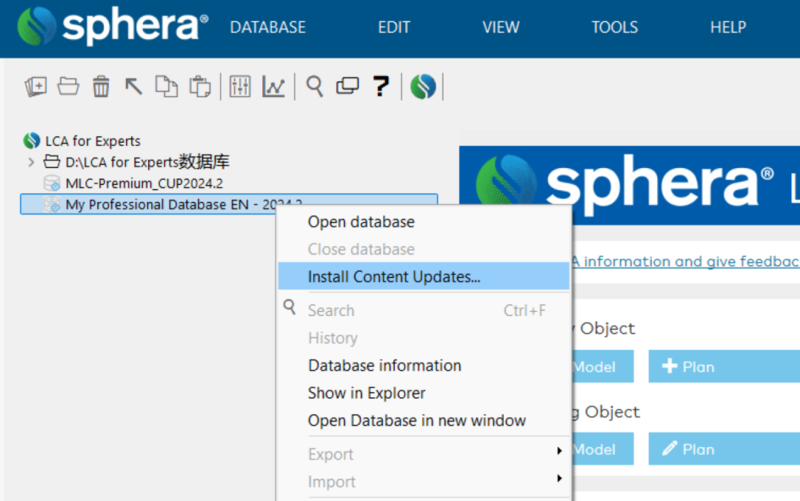Viewport: 800px width, 501px height.
Task: Click the magnifier search toolbar icon
Action: [x=315, y=87]
